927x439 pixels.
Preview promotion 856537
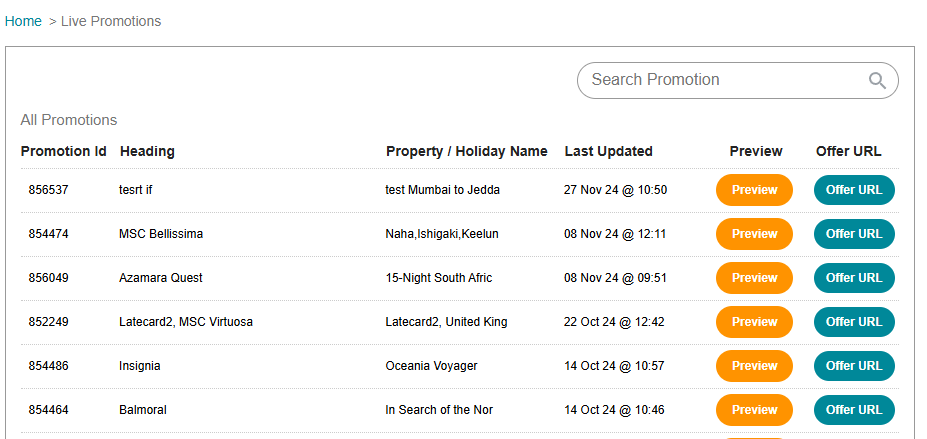[754, 190]
